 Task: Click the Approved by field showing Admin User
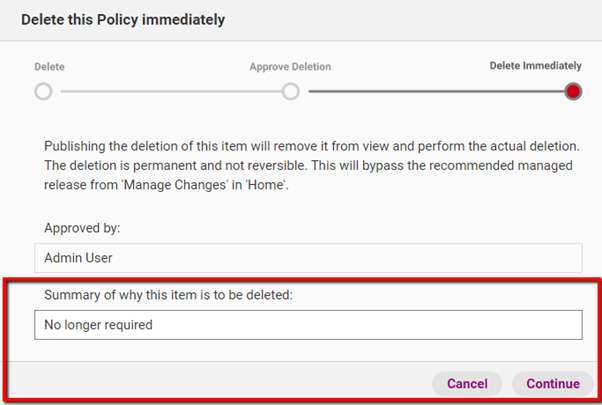click(308, 258)
